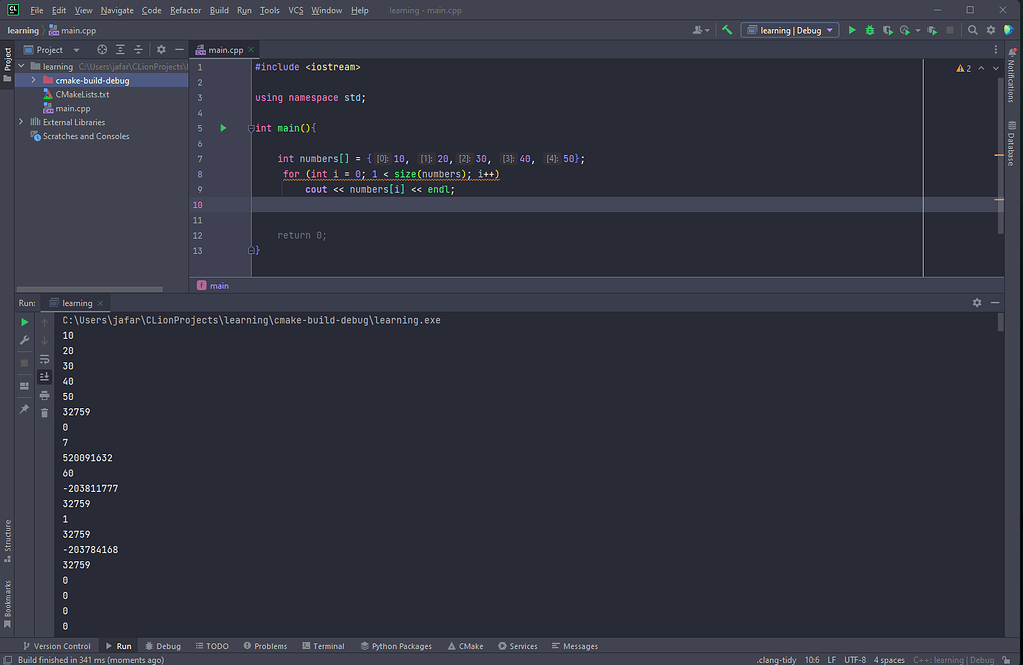The image size is (1023, 665).
Task: Pin the Run tab with pin icon
Action: point(25,409)
